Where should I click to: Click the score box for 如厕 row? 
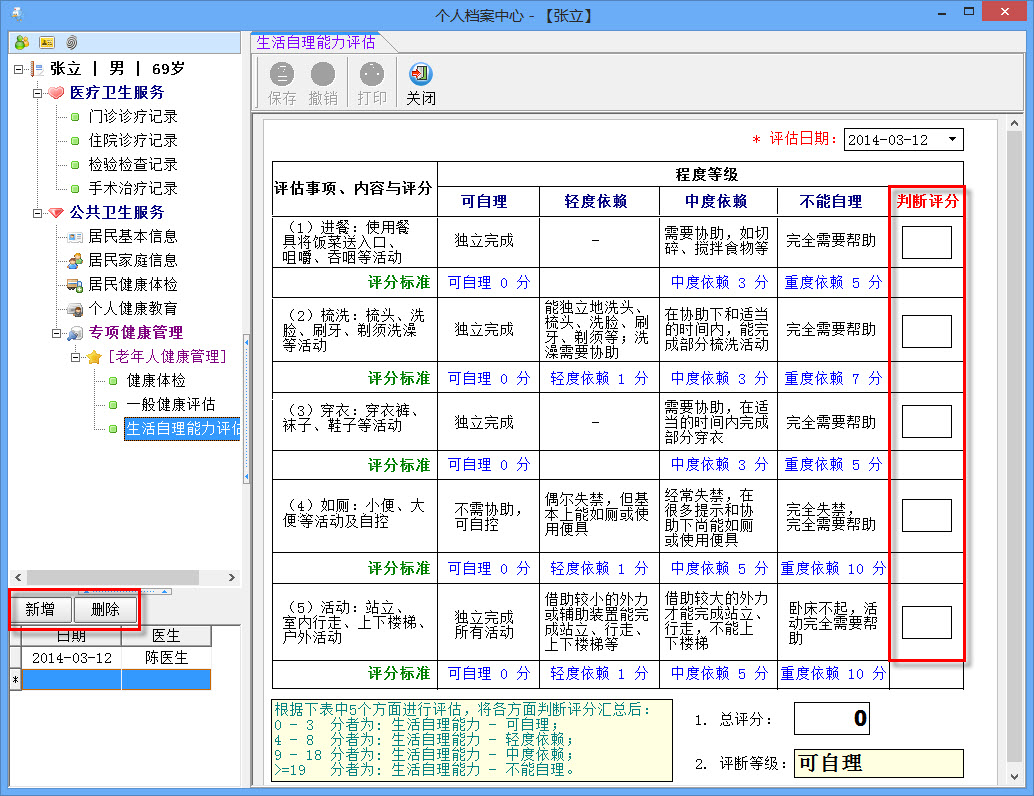tap(926, 515)
